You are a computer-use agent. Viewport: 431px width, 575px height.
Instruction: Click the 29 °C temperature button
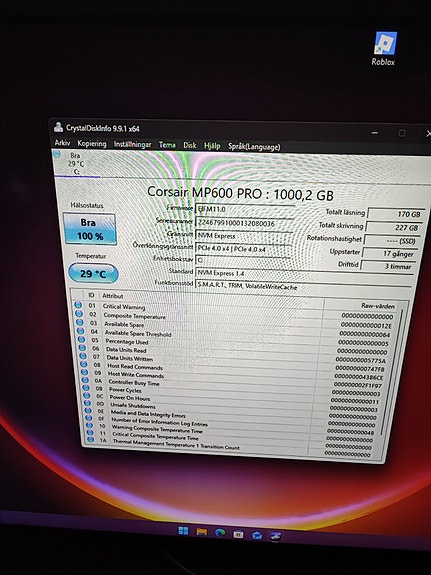click(93, 274)
